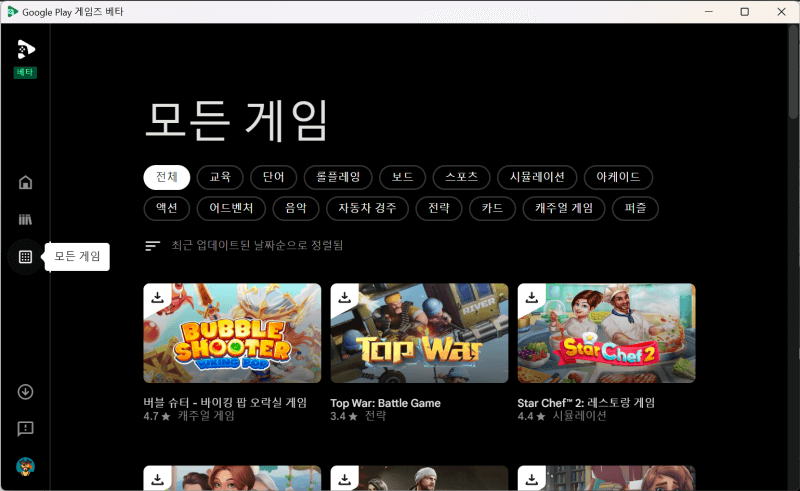Select the All Games grid icon
Viewport: 800px width, 491px height.
[25, 257]
